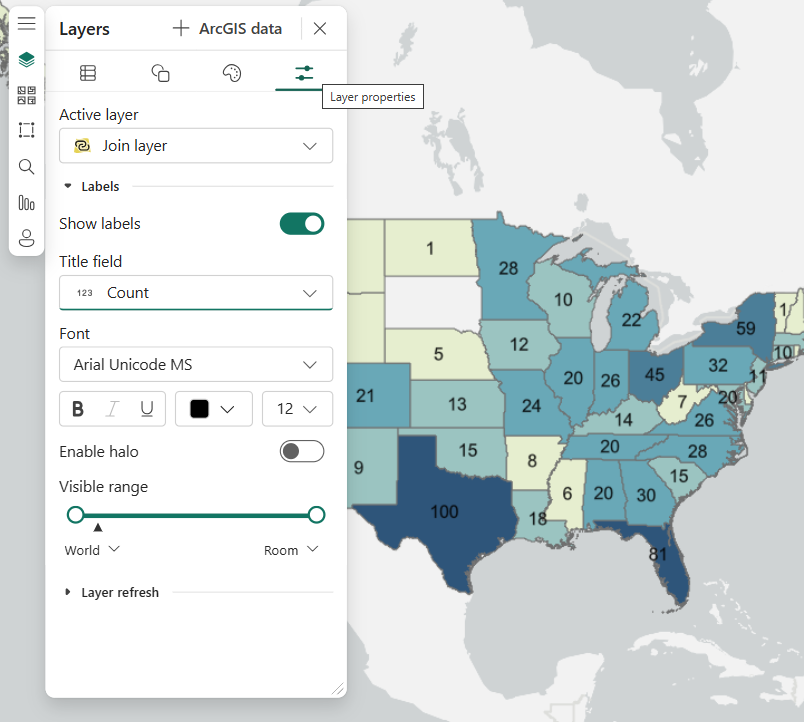This screenshot has width=804, height=722.
Task: Toggle bold text formatting
Action: 77,408
